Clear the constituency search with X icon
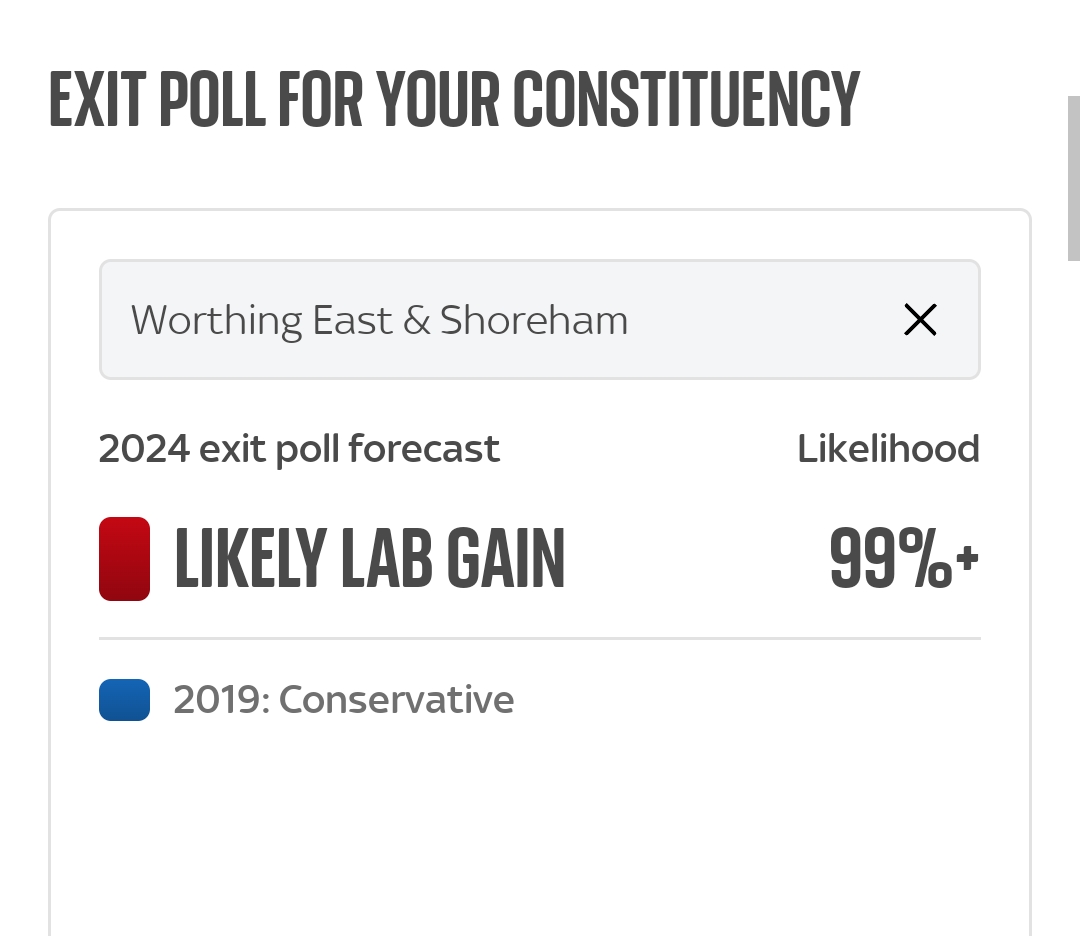 tap(920, 320)
